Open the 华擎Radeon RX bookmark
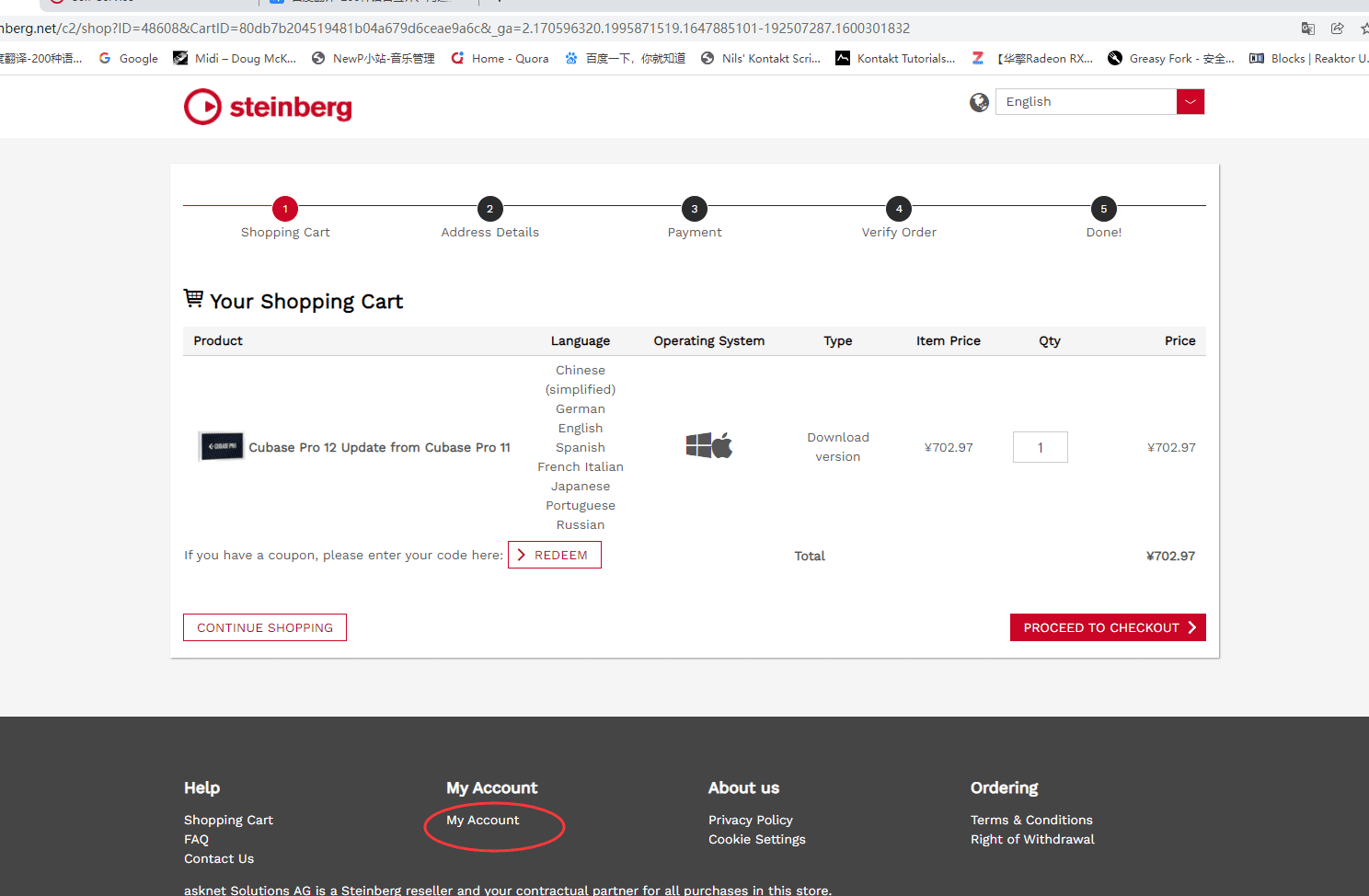 1032,58
